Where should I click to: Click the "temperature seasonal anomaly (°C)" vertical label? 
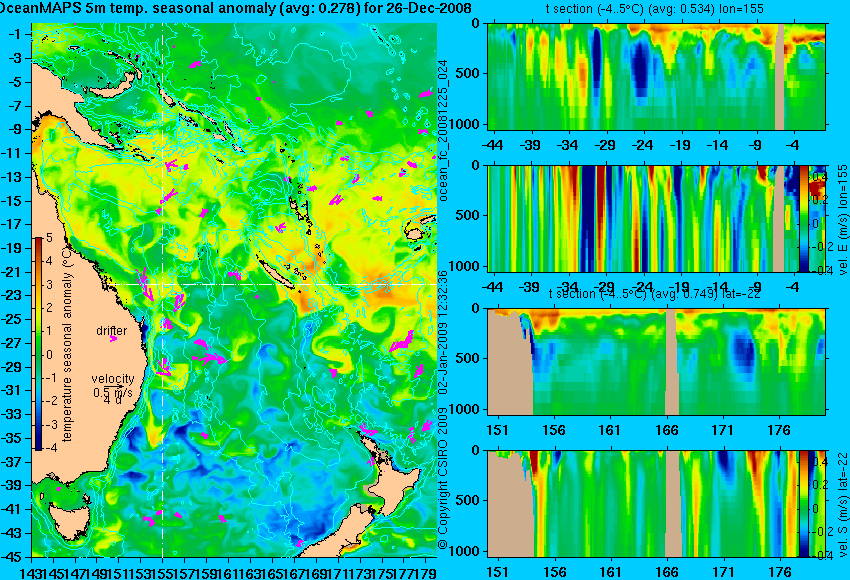pos(67,344)
